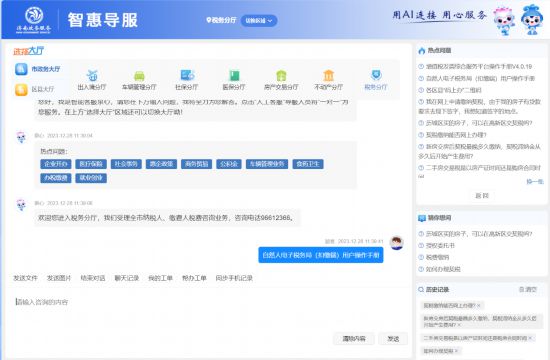The image size is (550, 360).
Task: Open 聊天记录 in the chat toolbar
Action: click(127, 278)
